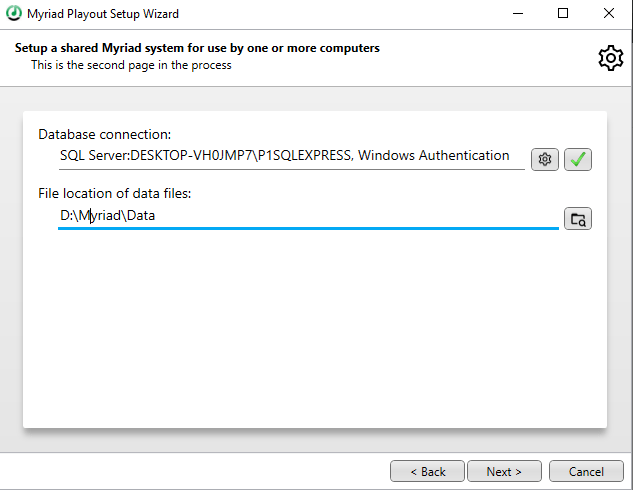Screen dimensions: 633x490
Task: Click the 'Database connection:' label
Action: [105, 134]
